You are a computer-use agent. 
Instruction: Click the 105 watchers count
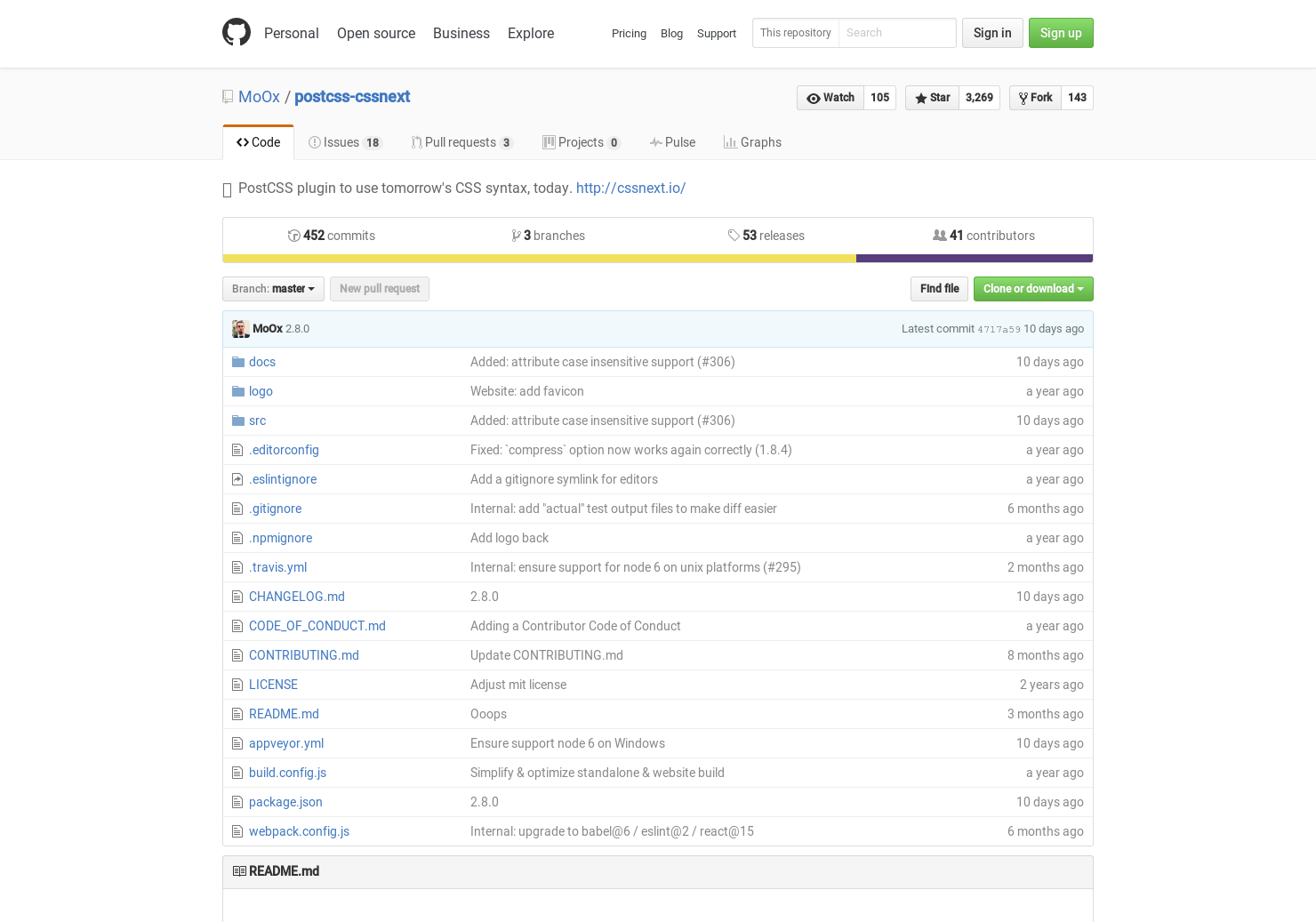point(879,98)
